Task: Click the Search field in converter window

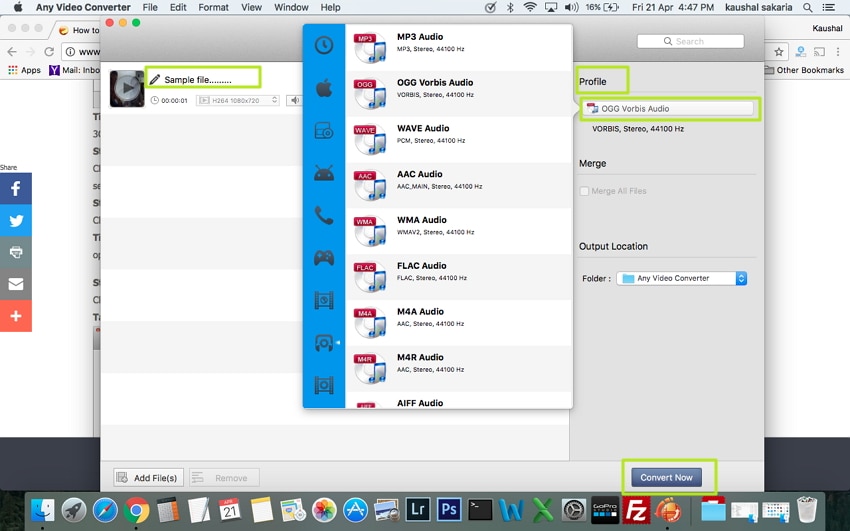Action: [690, 41]
